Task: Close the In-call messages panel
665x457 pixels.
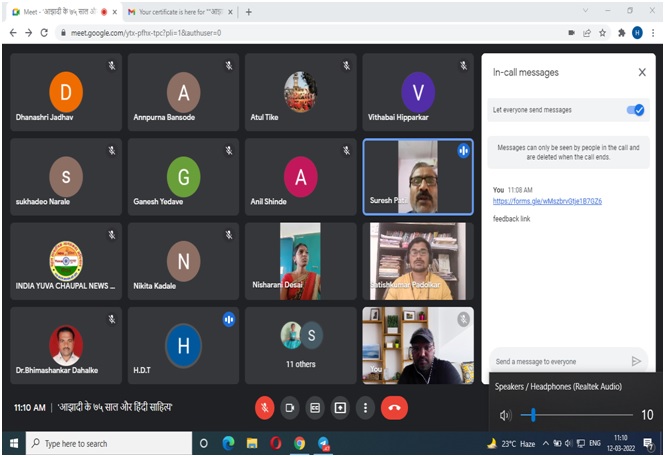Action: coord(642,73)
